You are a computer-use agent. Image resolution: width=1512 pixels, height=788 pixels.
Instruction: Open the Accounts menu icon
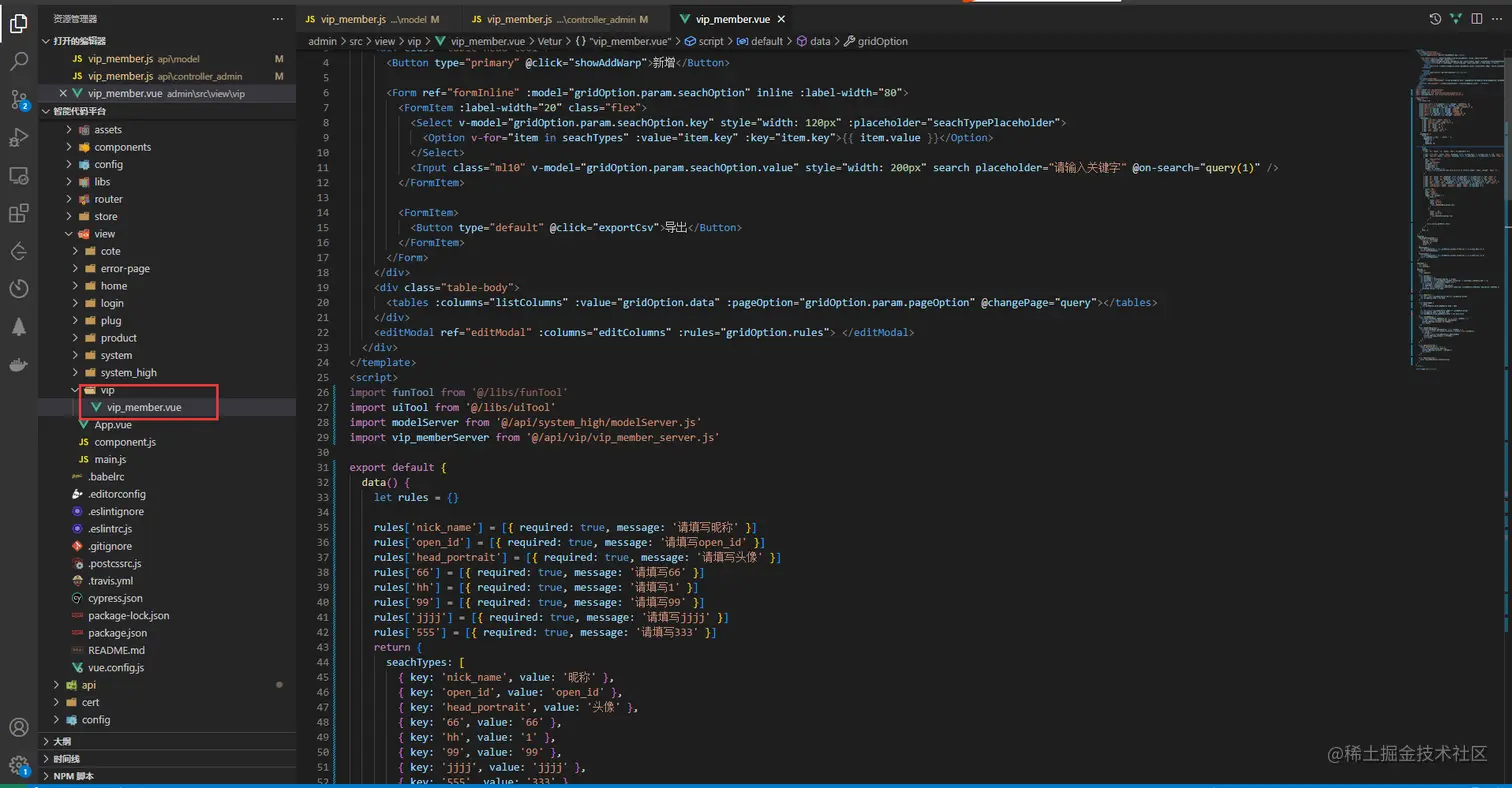18,728
